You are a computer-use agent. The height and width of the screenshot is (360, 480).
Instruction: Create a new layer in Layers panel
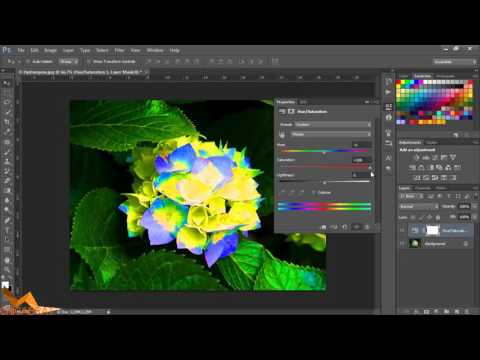[457, 311]
